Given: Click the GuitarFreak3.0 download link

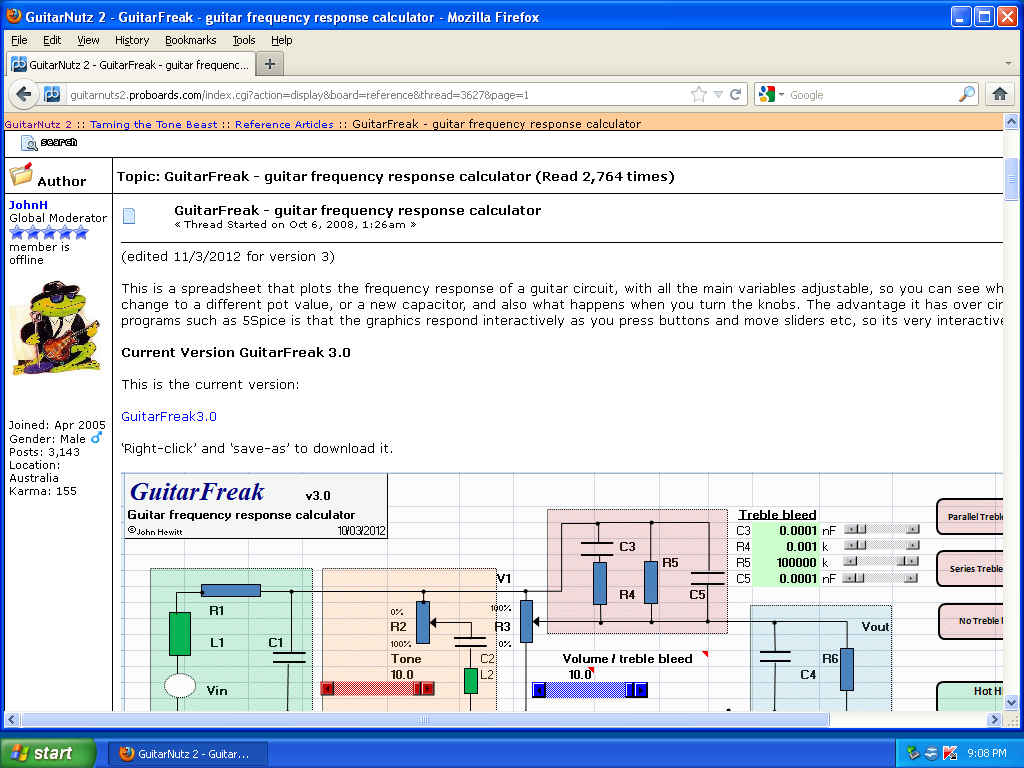Looking at the screenshot, I should (168, 416).
